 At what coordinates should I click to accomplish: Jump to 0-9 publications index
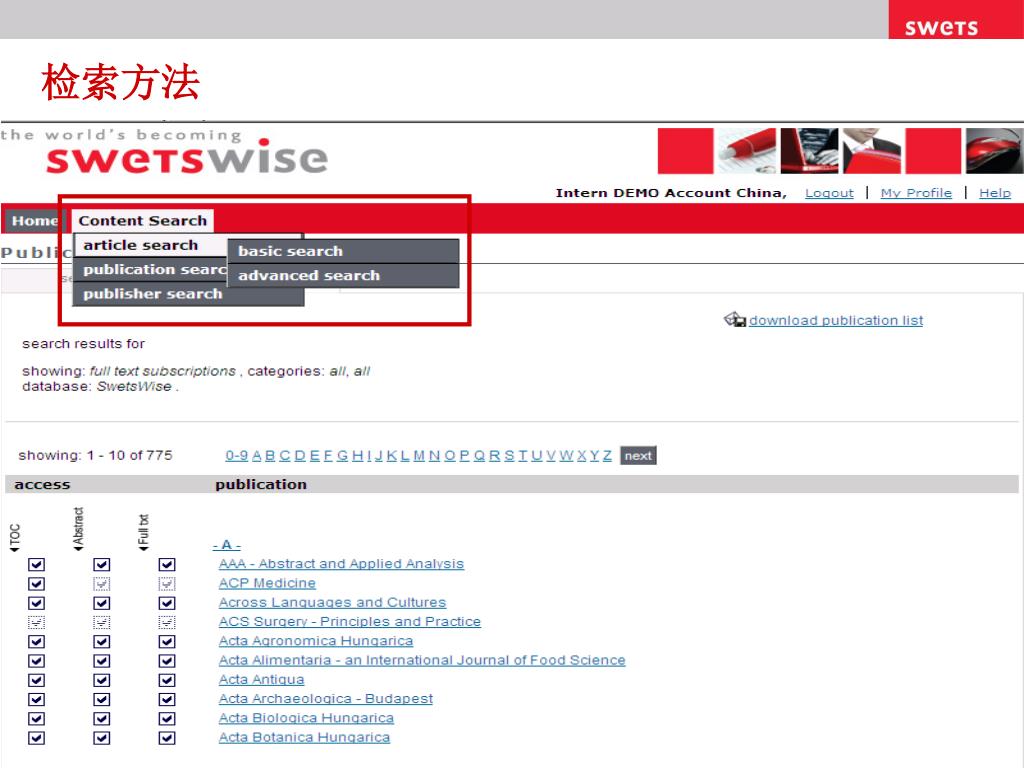(236, 455)
